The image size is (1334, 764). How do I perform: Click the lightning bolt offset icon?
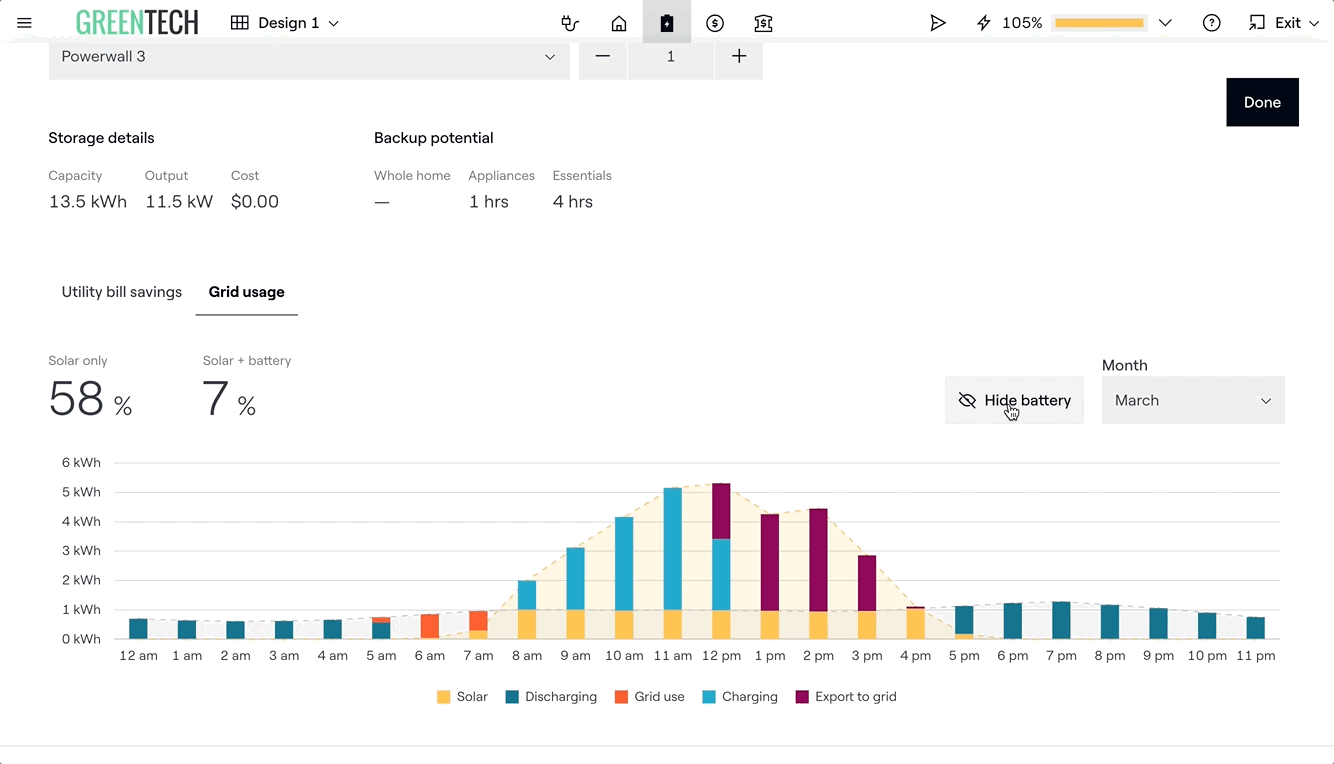[x=984, y=23]
